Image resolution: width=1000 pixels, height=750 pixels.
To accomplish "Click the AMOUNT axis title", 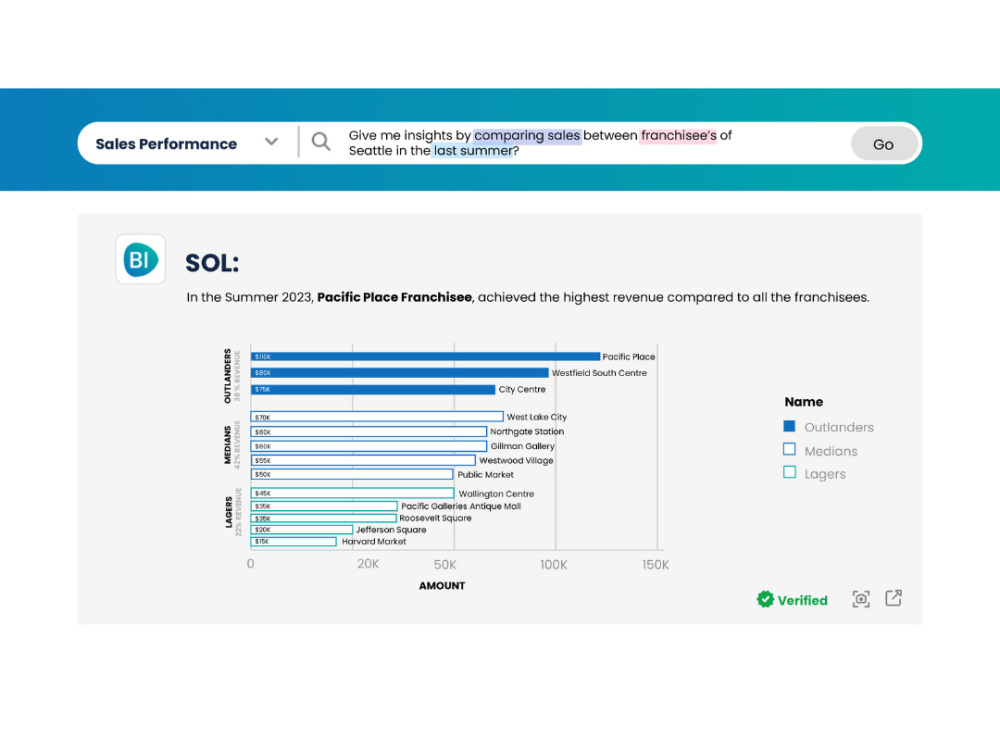I will (442, 585).
